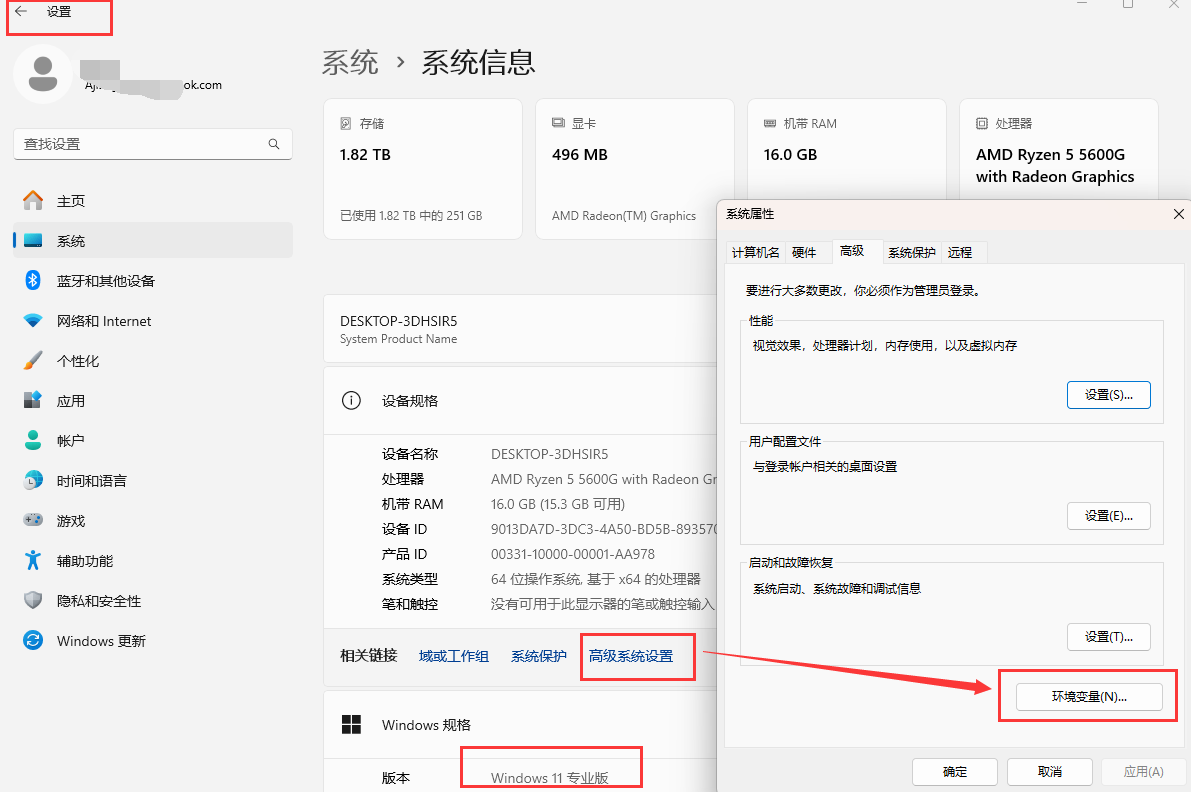Click the Windows Update refresh icon
Screen dimensions: 1191x792
[x=33, y=640]
